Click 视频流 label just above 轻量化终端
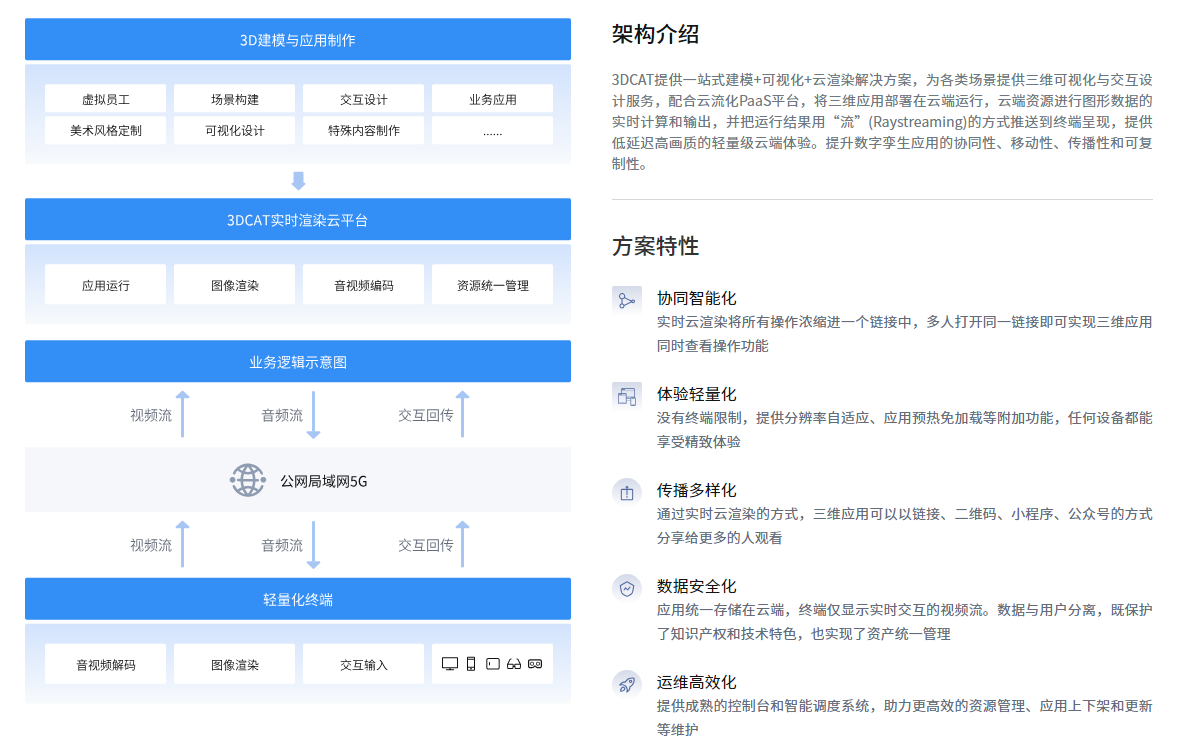 [151, 545]
